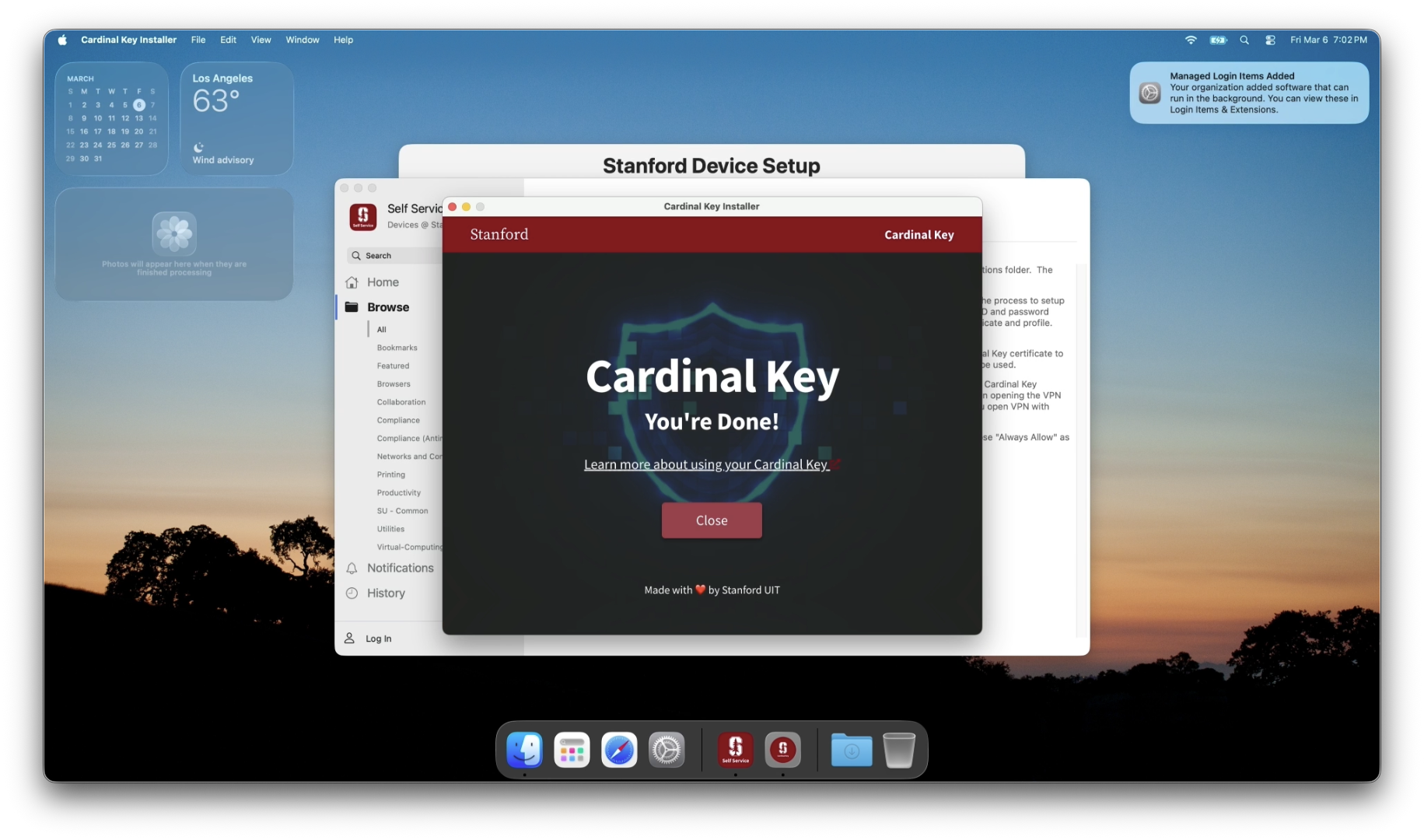The image size is (1424, 840).
Task: Open the Self Service app from the Dock
Action: [734, 749]
